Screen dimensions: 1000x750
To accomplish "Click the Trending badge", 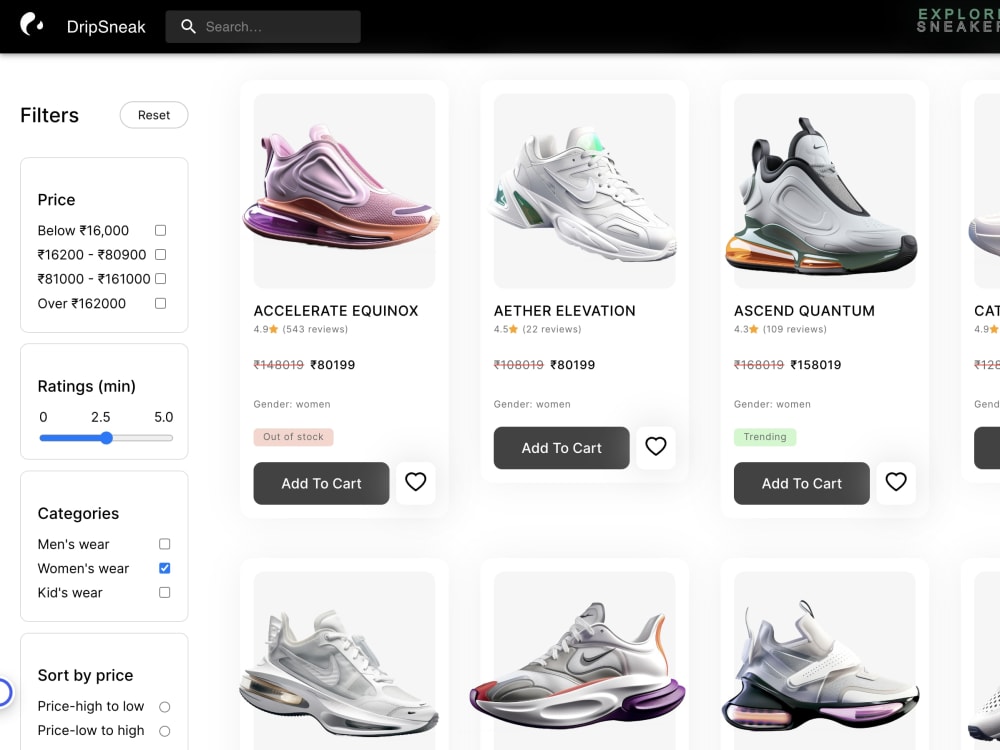I will 765,437.
